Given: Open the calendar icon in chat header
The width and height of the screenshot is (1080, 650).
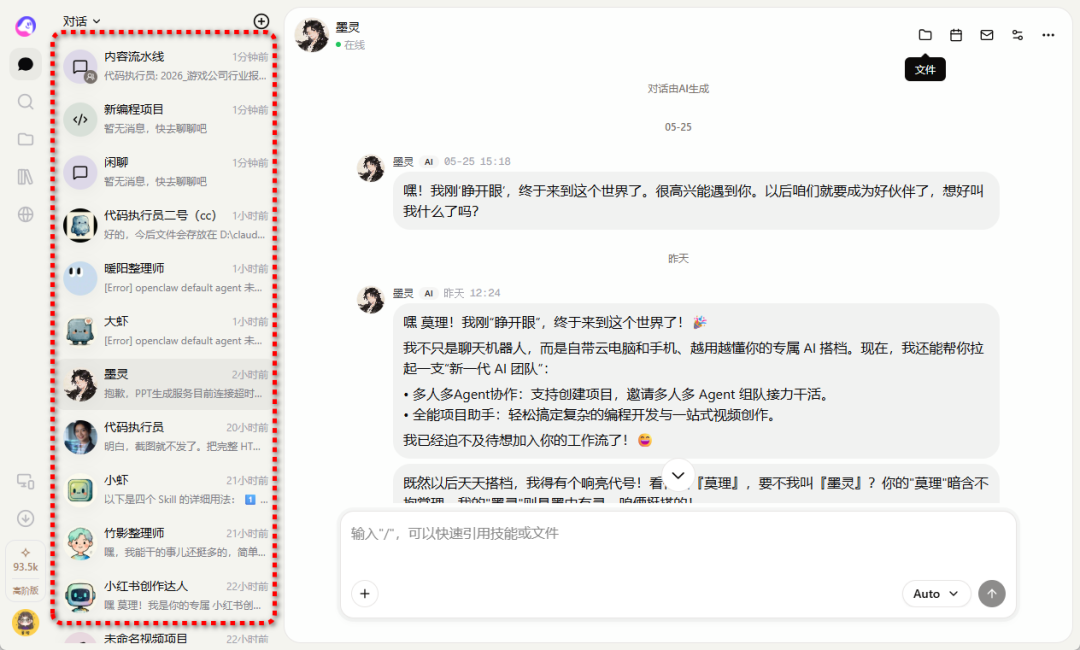Looking at the screenshot, I should tap(956, 34).
